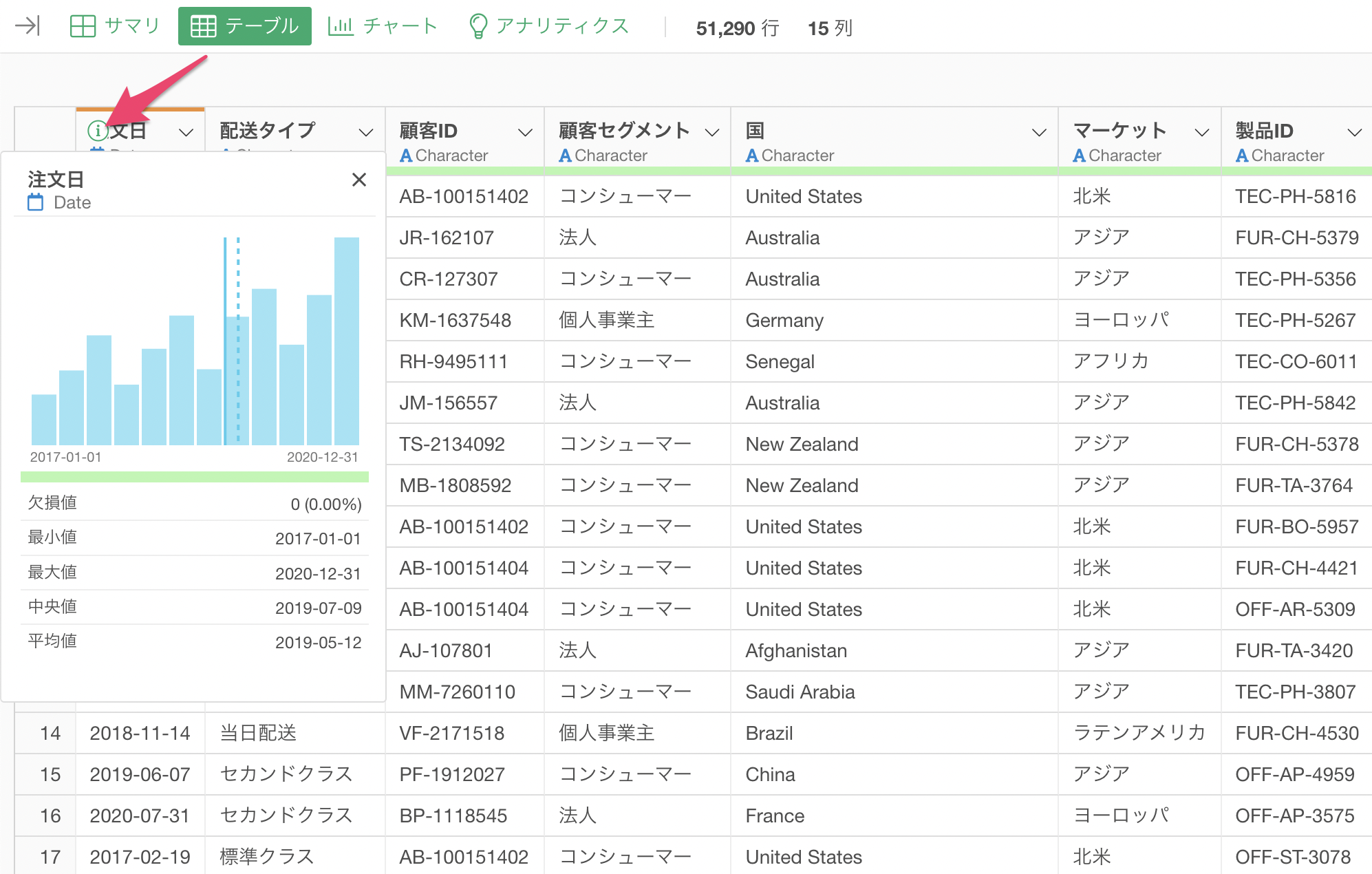Screen dimensions: 1372x874
Task: Select cell KM-1637548
Action: [465, 321]
